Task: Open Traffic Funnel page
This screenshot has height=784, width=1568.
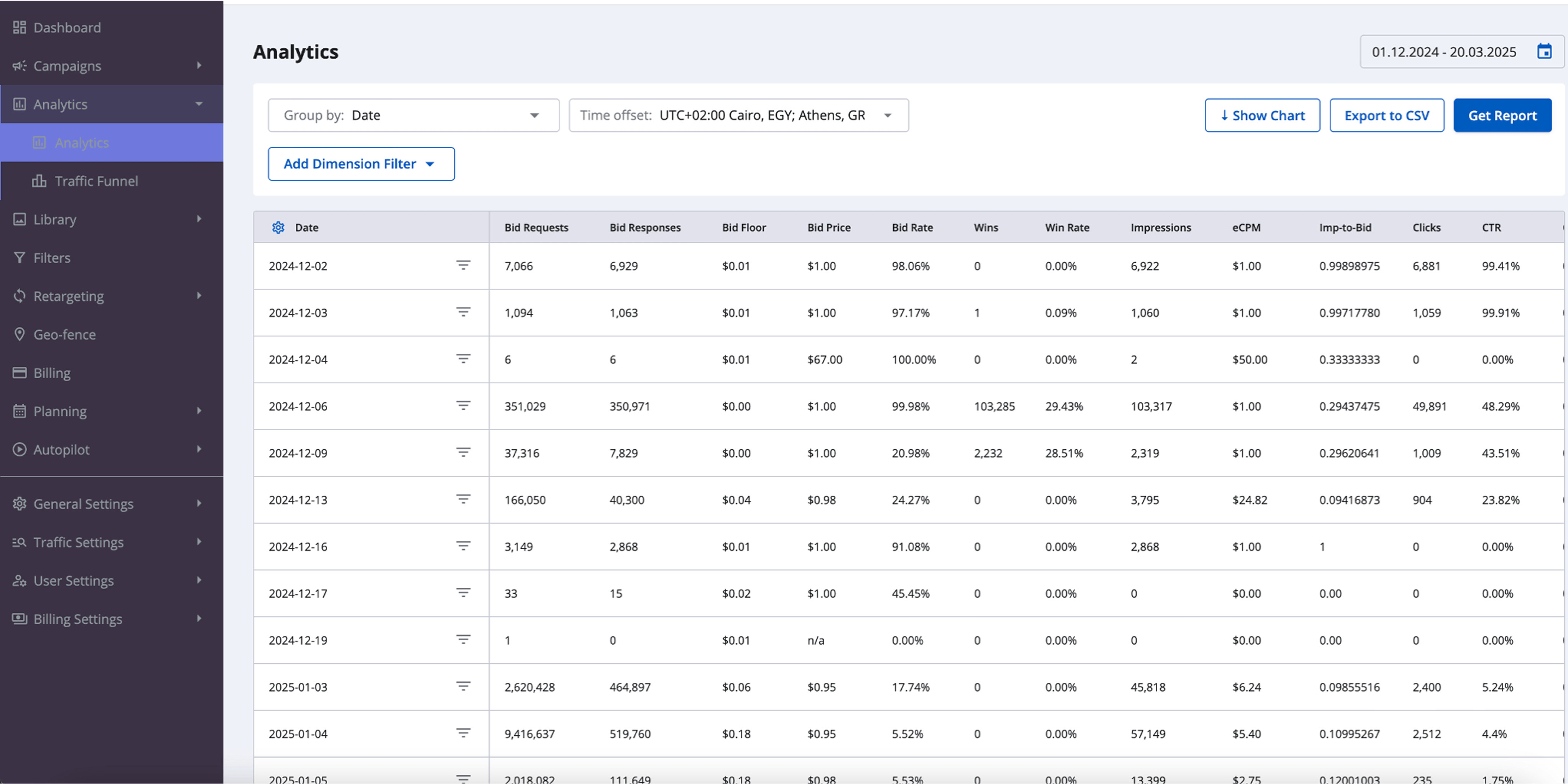Action: [x=111, y=181]
